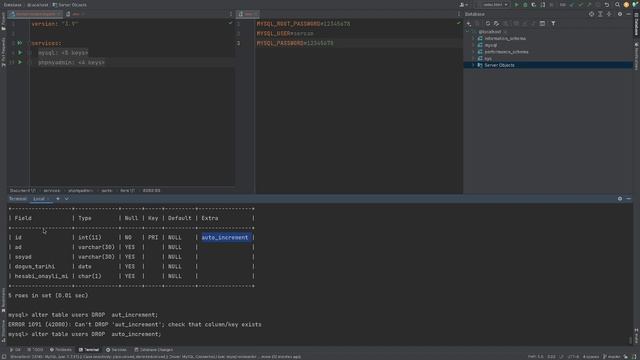
Task: Open Database panel settings gear
Action: coord(620,14)
